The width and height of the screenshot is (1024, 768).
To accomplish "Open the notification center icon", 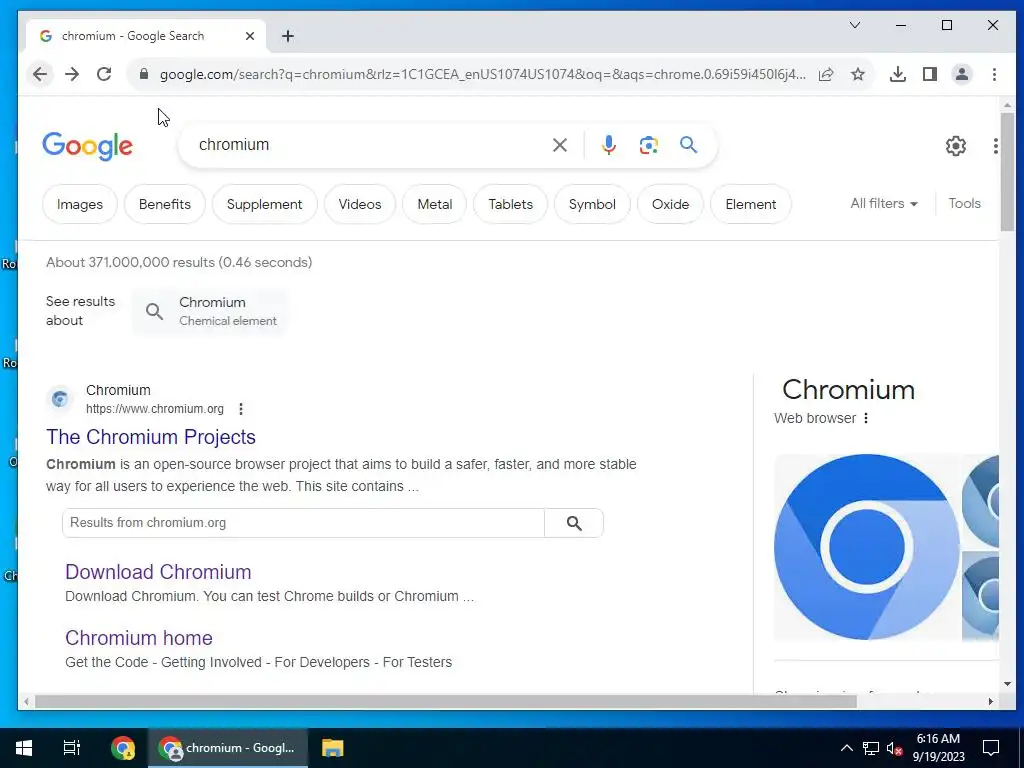I will (991, 748).
